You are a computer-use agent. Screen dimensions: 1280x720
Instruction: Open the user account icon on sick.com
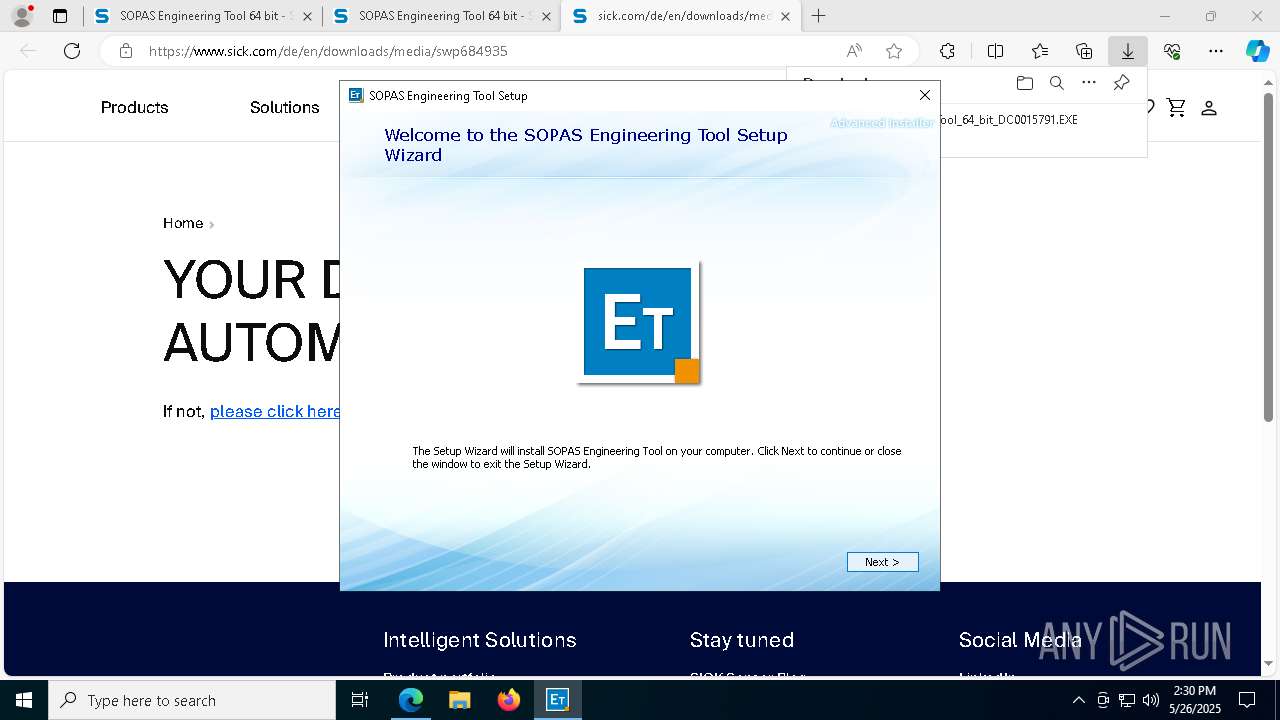[x=1208, y=107]
